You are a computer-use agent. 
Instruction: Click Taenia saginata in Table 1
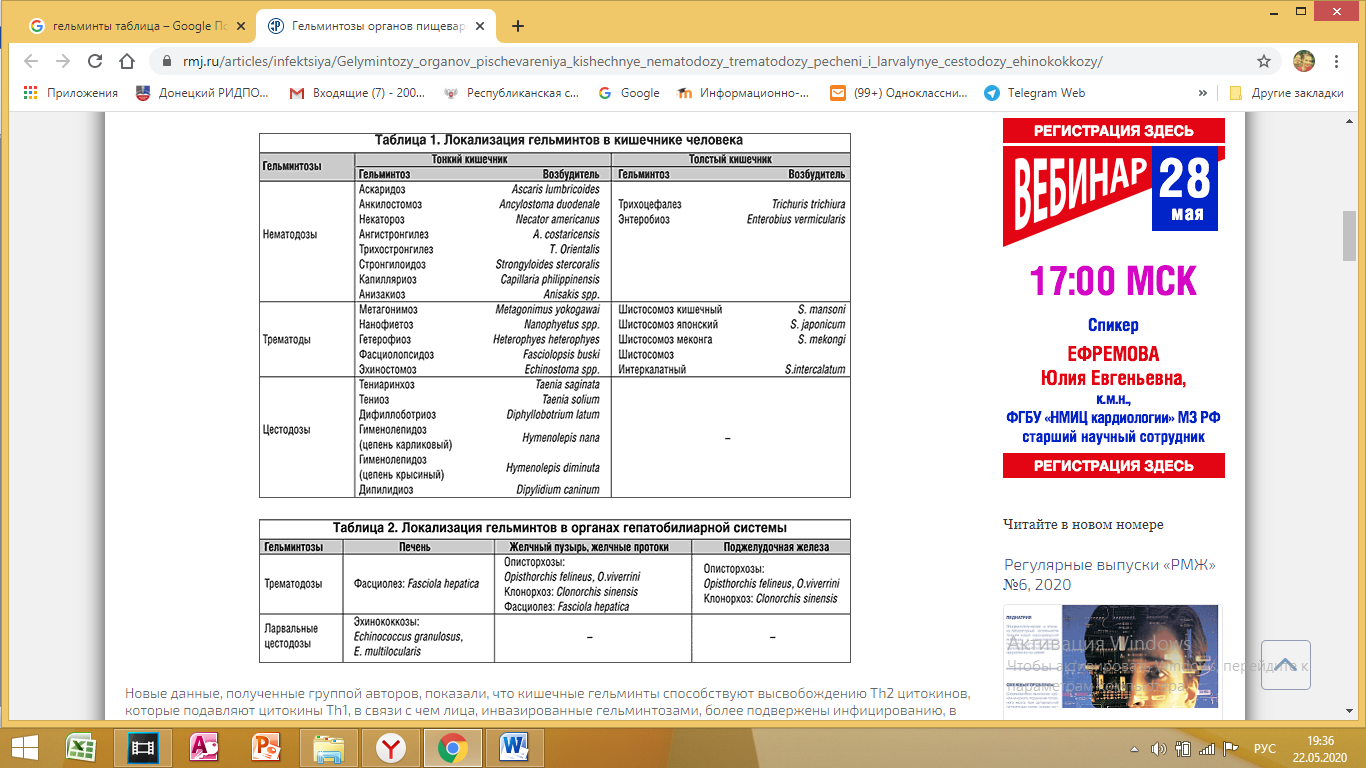[567, 384]
